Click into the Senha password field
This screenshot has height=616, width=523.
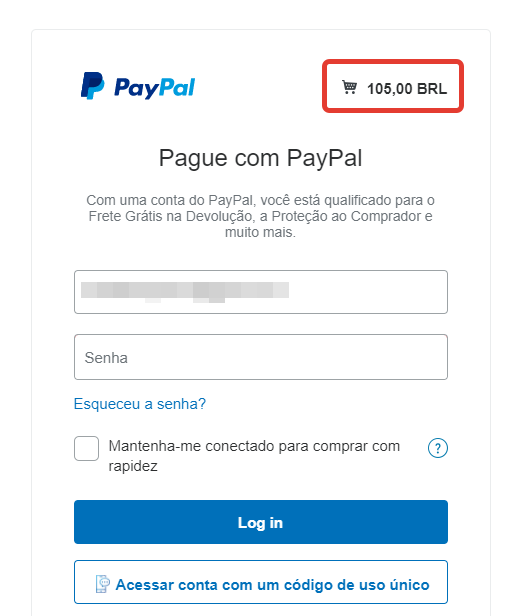pyautogui.click(x=261, y=357)
